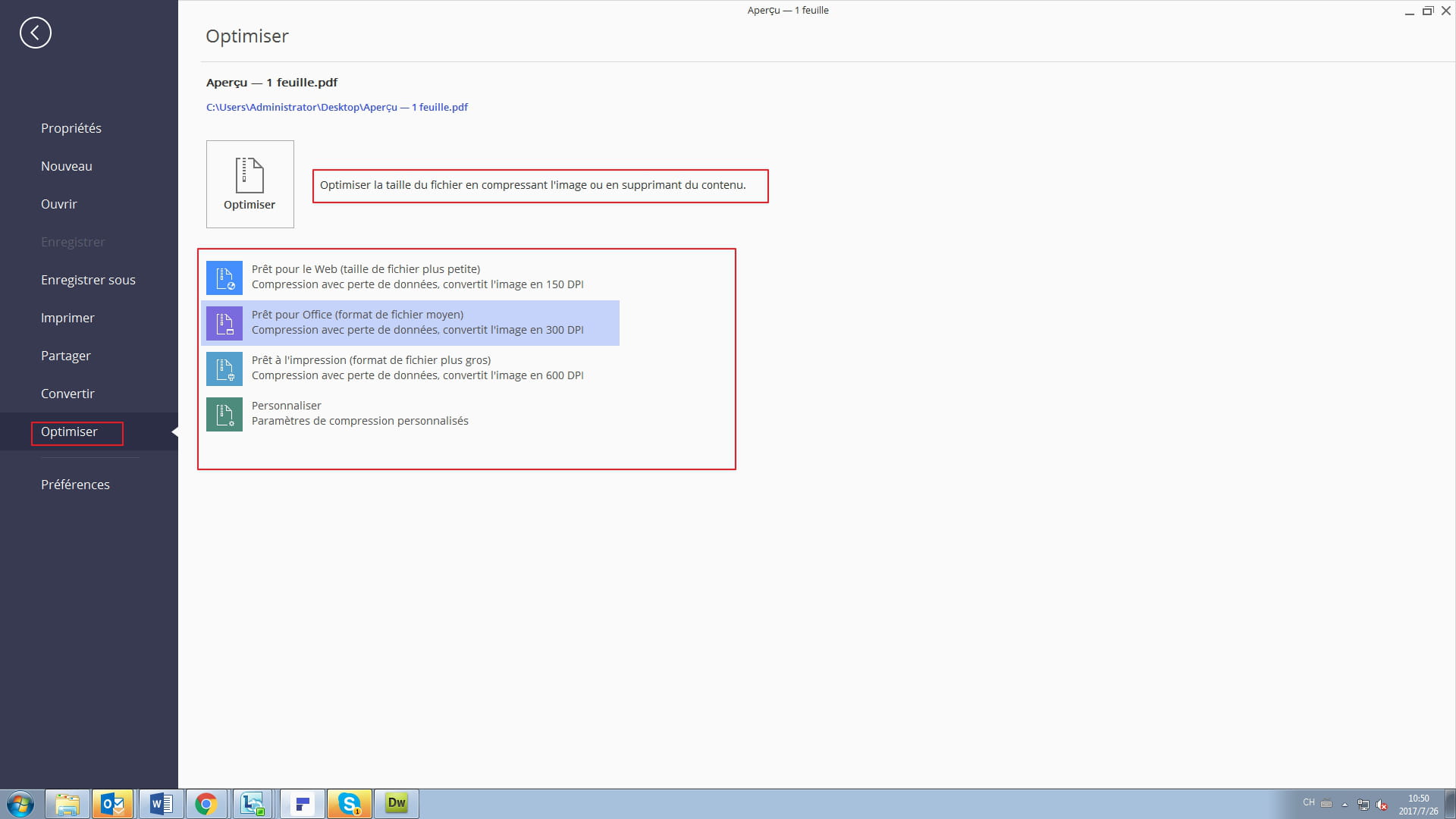1456x819 pixels.
Task: Select the blue Prêt pour le Web icon
Action: click(224, 278)
